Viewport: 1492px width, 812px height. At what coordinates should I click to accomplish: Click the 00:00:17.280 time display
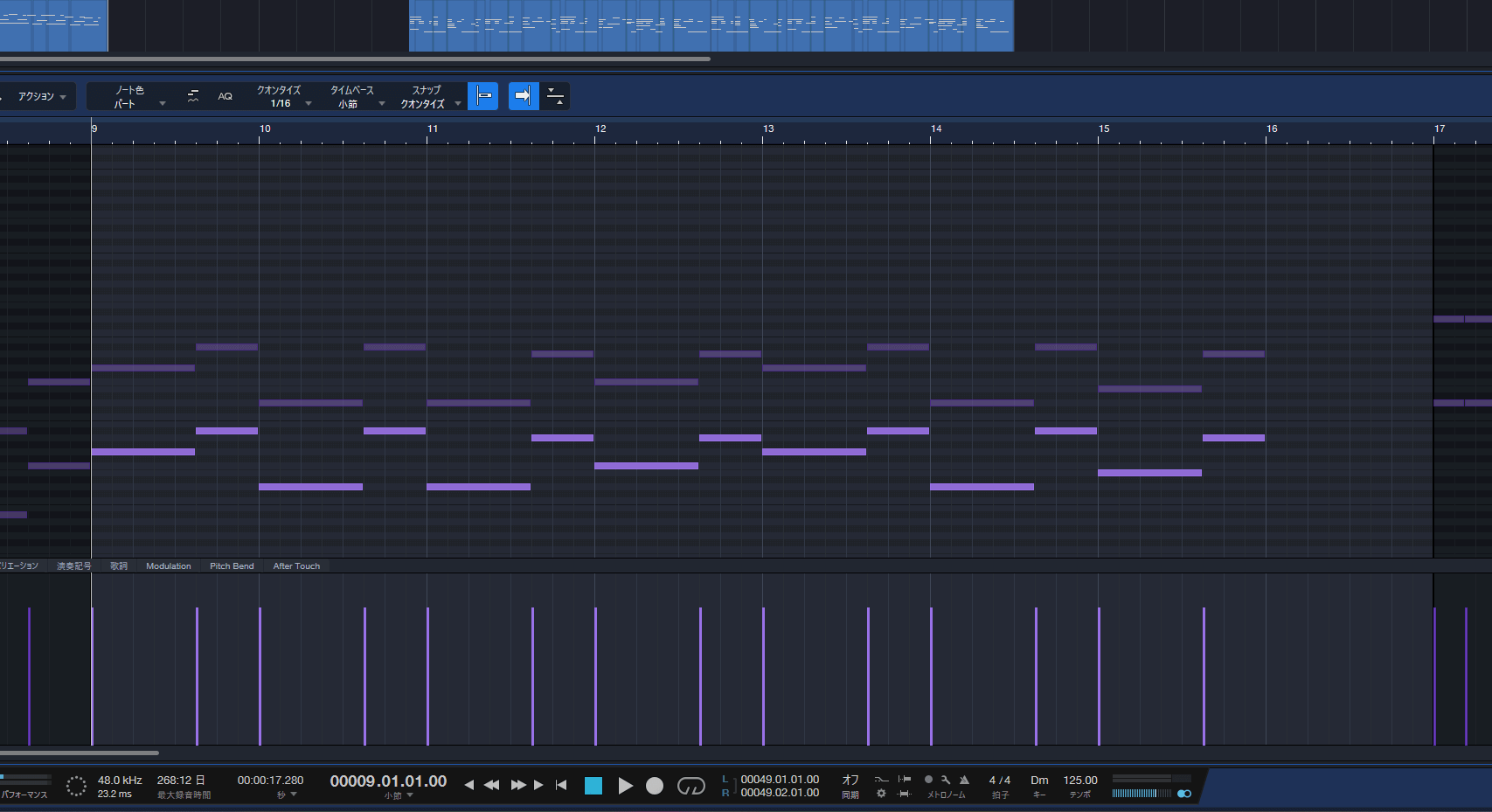(x=271, y=781)
